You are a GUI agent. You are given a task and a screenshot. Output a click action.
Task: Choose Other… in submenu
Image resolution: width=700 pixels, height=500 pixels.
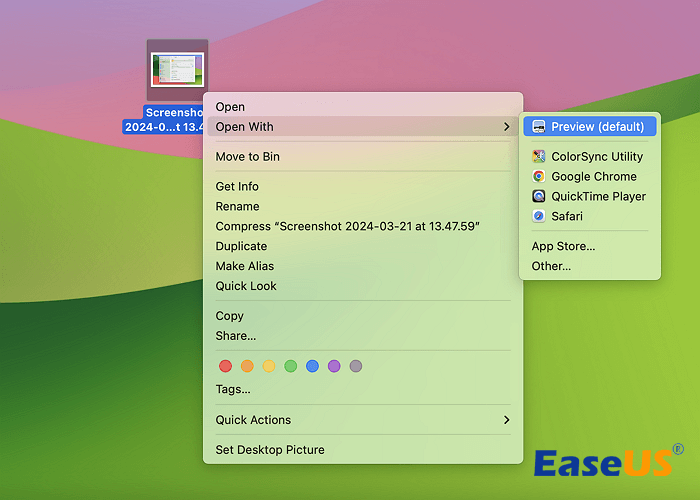click(590, 266)
